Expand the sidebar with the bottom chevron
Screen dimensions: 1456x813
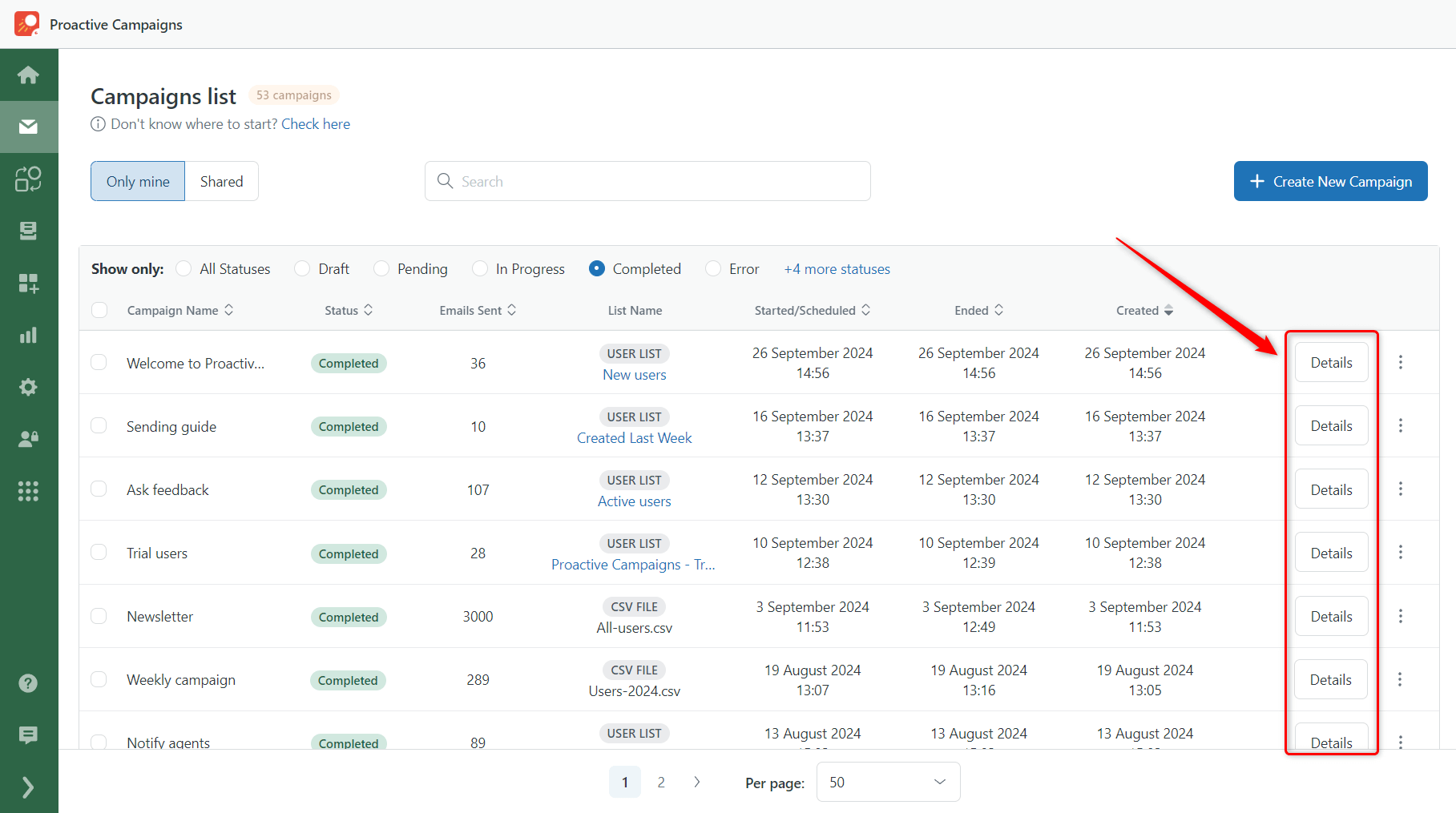28,787
